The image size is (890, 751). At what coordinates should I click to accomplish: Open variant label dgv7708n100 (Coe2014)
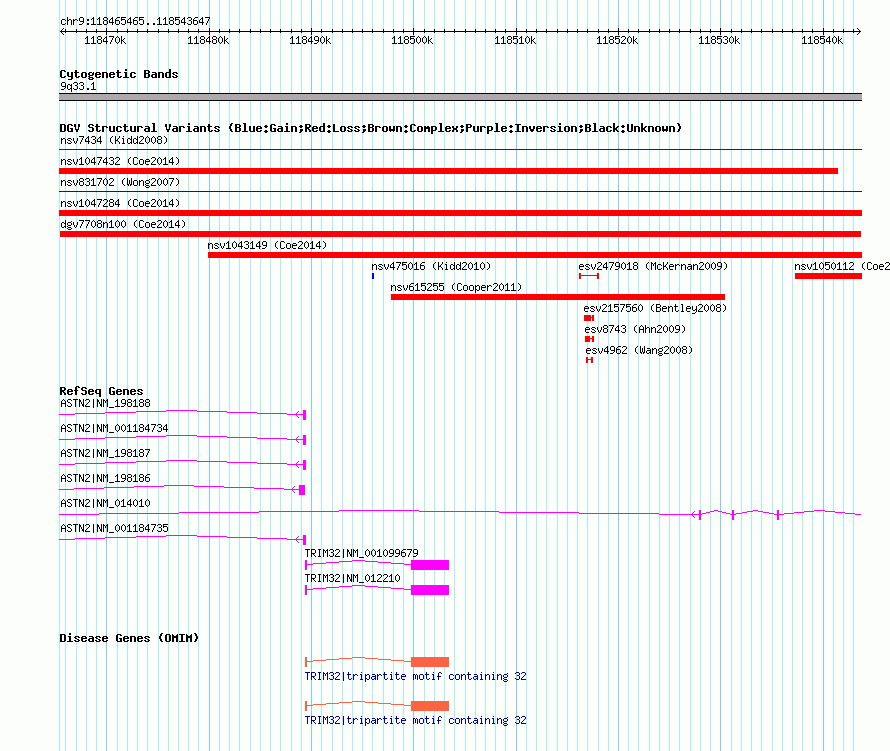(x=123, y=224)
